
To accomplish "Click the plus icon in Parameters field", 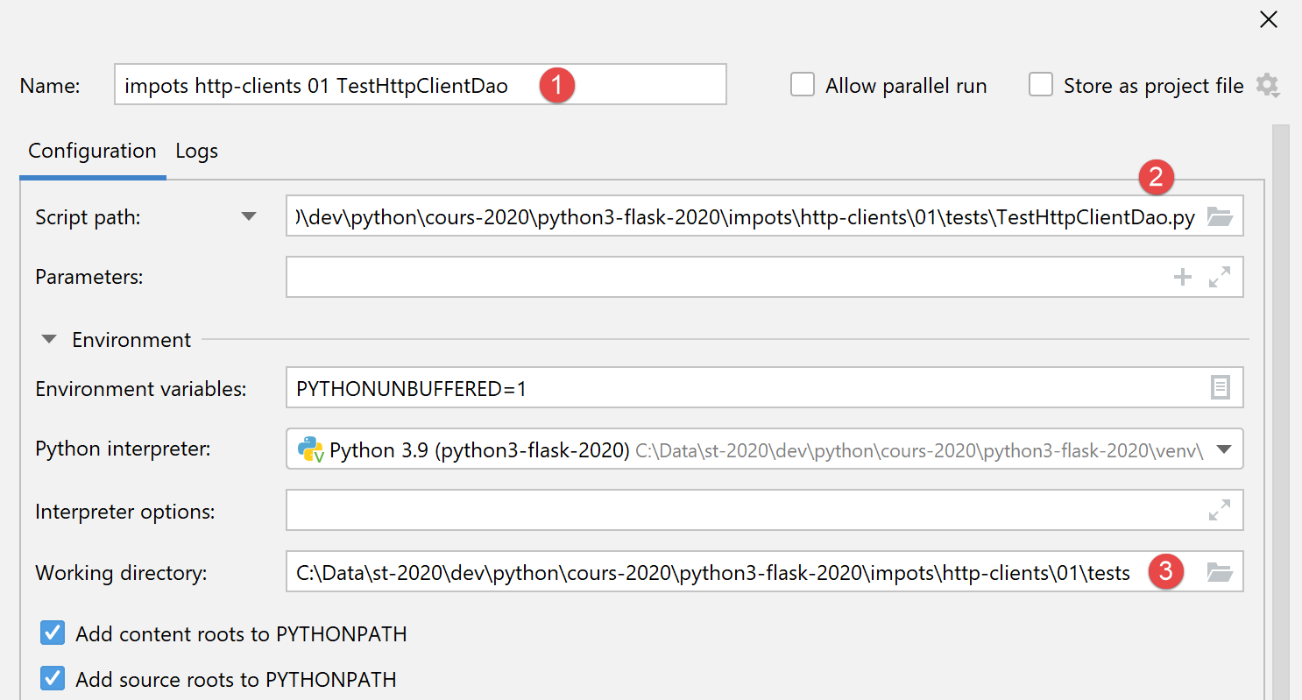I will pos(1182,278).
